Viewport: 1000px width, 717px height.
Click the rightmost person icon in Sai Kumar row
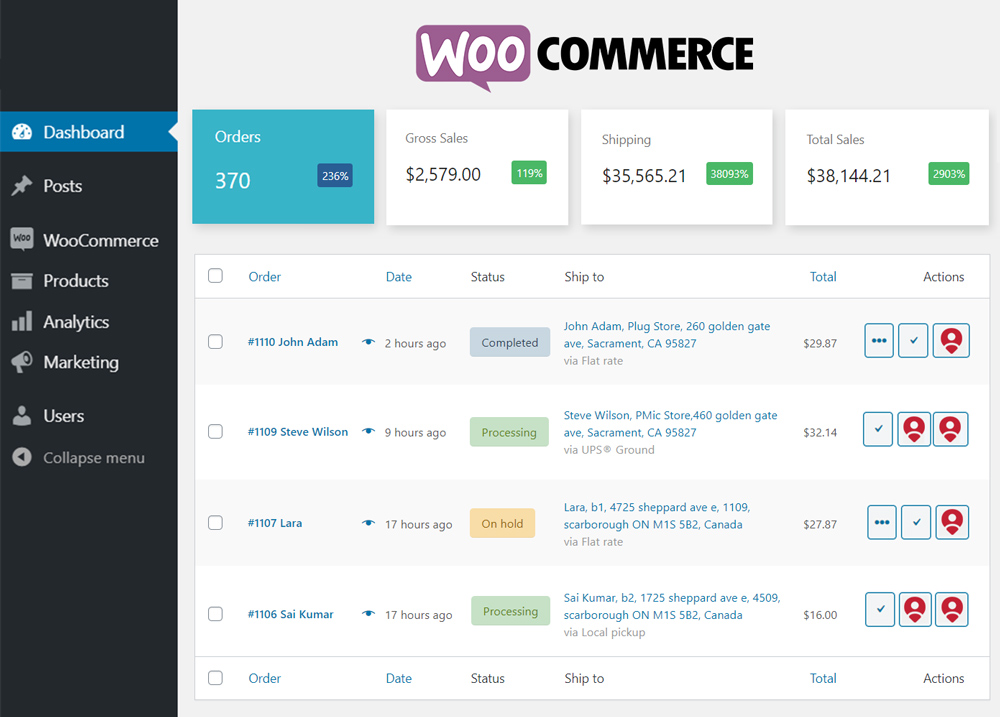pyautogui.click(x=952, y=609)
